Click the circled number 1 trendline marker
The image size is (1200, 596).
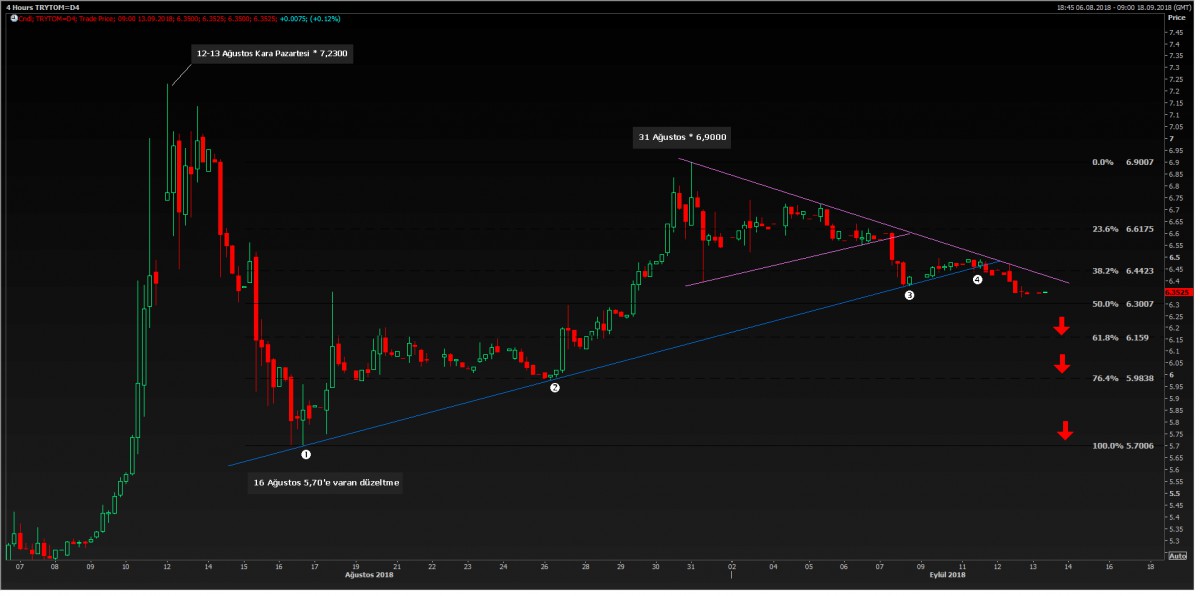[x=306, y=454]
